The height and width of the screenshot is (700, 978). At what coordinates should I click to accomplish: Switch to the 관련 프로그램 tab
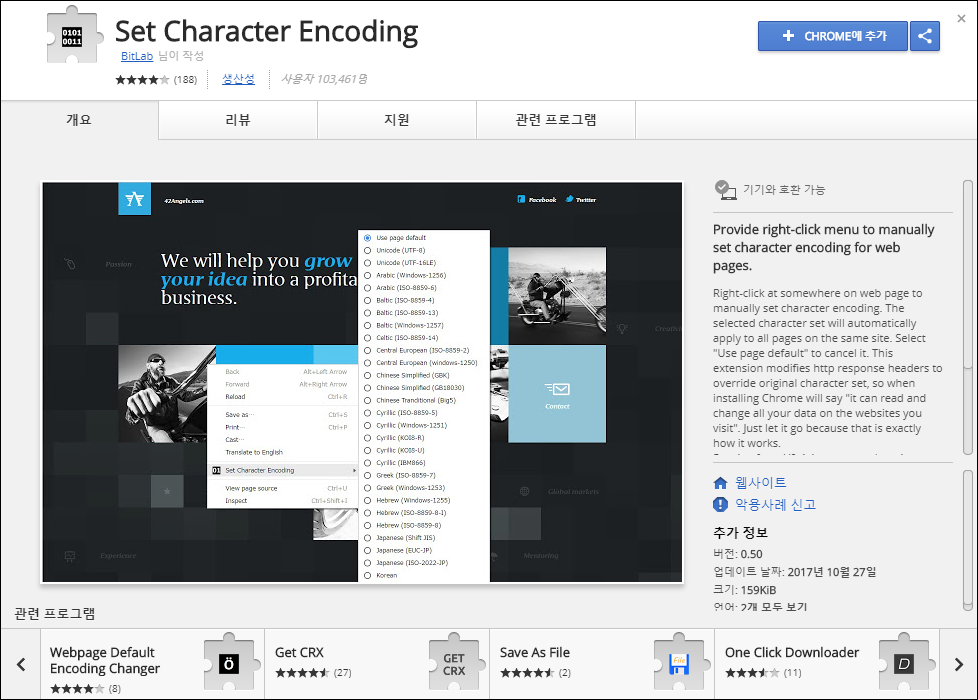(x=556, y=120)
